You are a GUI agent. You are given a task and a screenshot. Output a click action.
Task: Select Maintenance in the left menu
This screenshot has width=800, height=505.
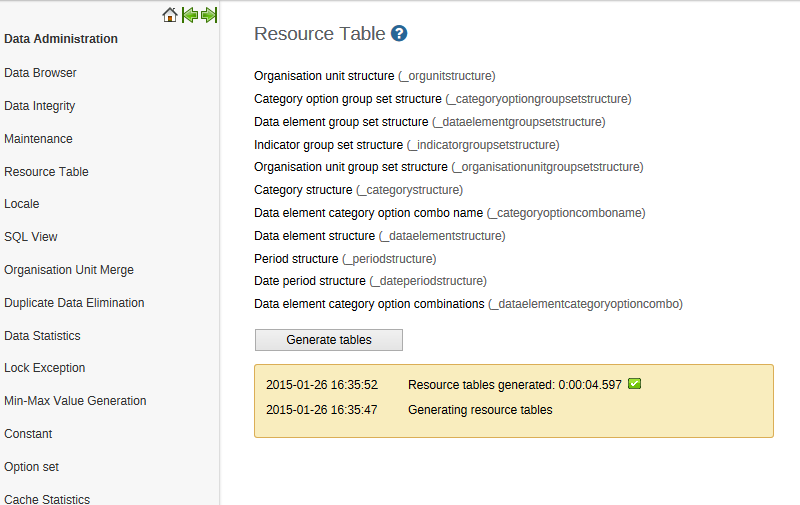coord(38,139)
